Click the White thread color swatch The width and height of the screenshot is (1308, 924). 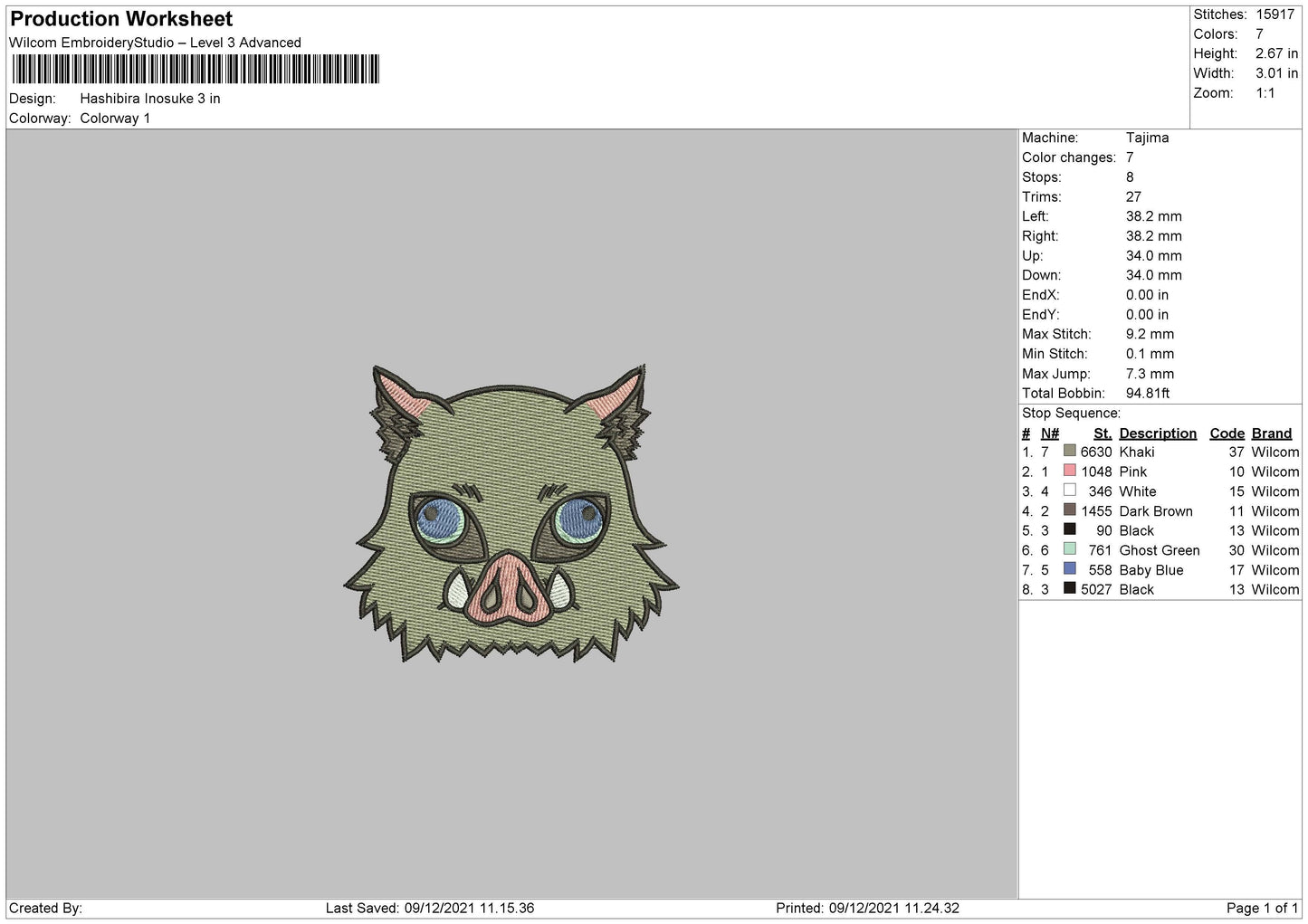click(1070, 491)
